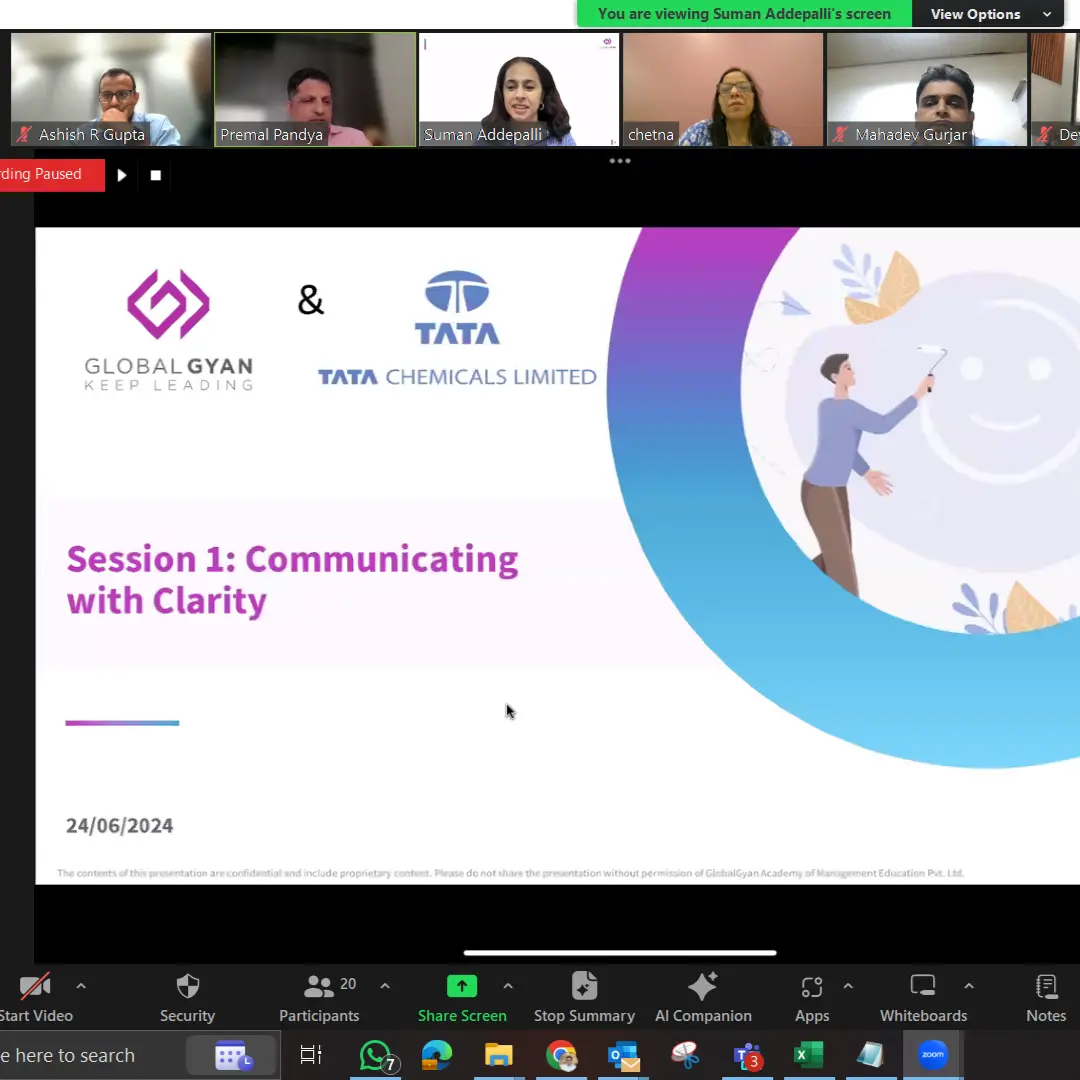This screenshot has height=1080, width=1080.
Task: Click the Stop Summary icon
Action: click(x=584, y=986)
